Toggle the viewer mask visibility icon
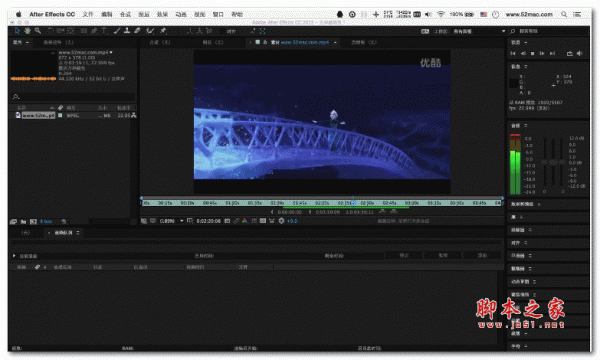Viewport: 600px width, 360px height. [153, 221]
